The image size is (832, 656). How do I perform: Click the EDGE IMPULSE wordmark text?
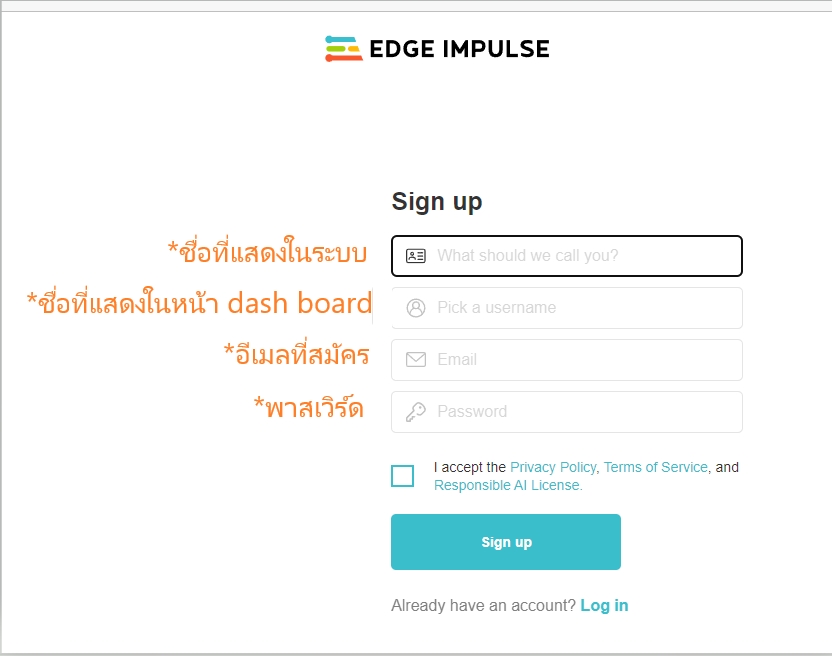(460, 48)
